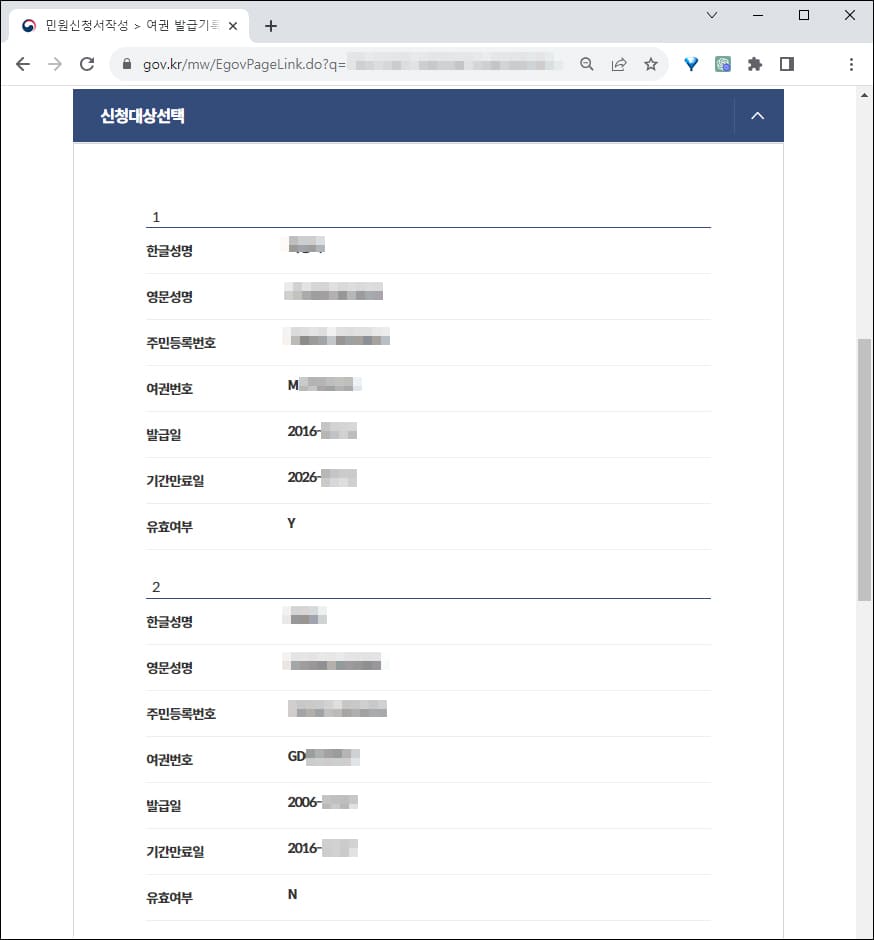Open the page share icon
The width and height of the screenshot is (874, 940).
coord(619,63)
